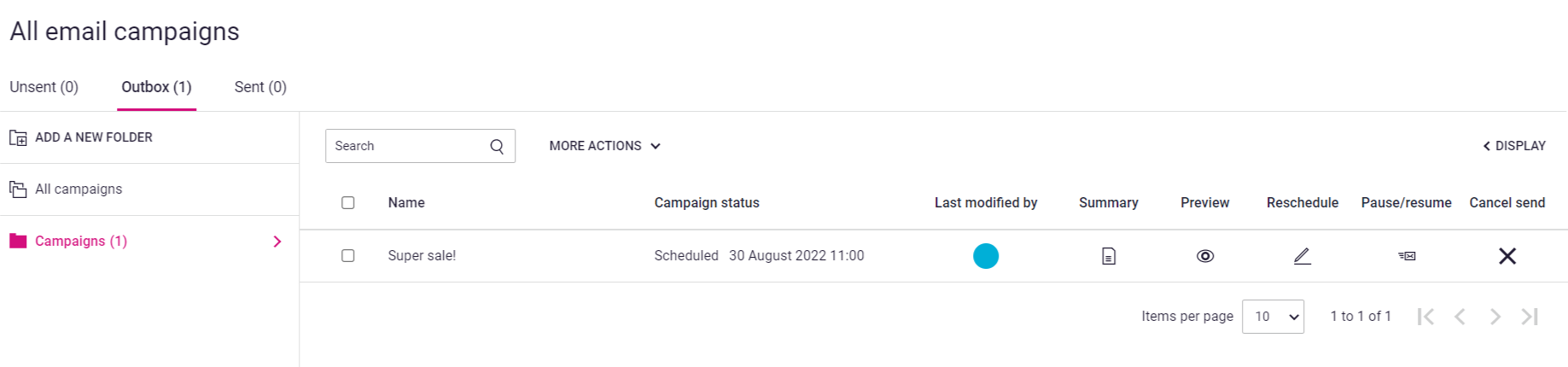Click the add new folder icon
The height and width of the screenshot is (367, 1568).
coord(18,137)
